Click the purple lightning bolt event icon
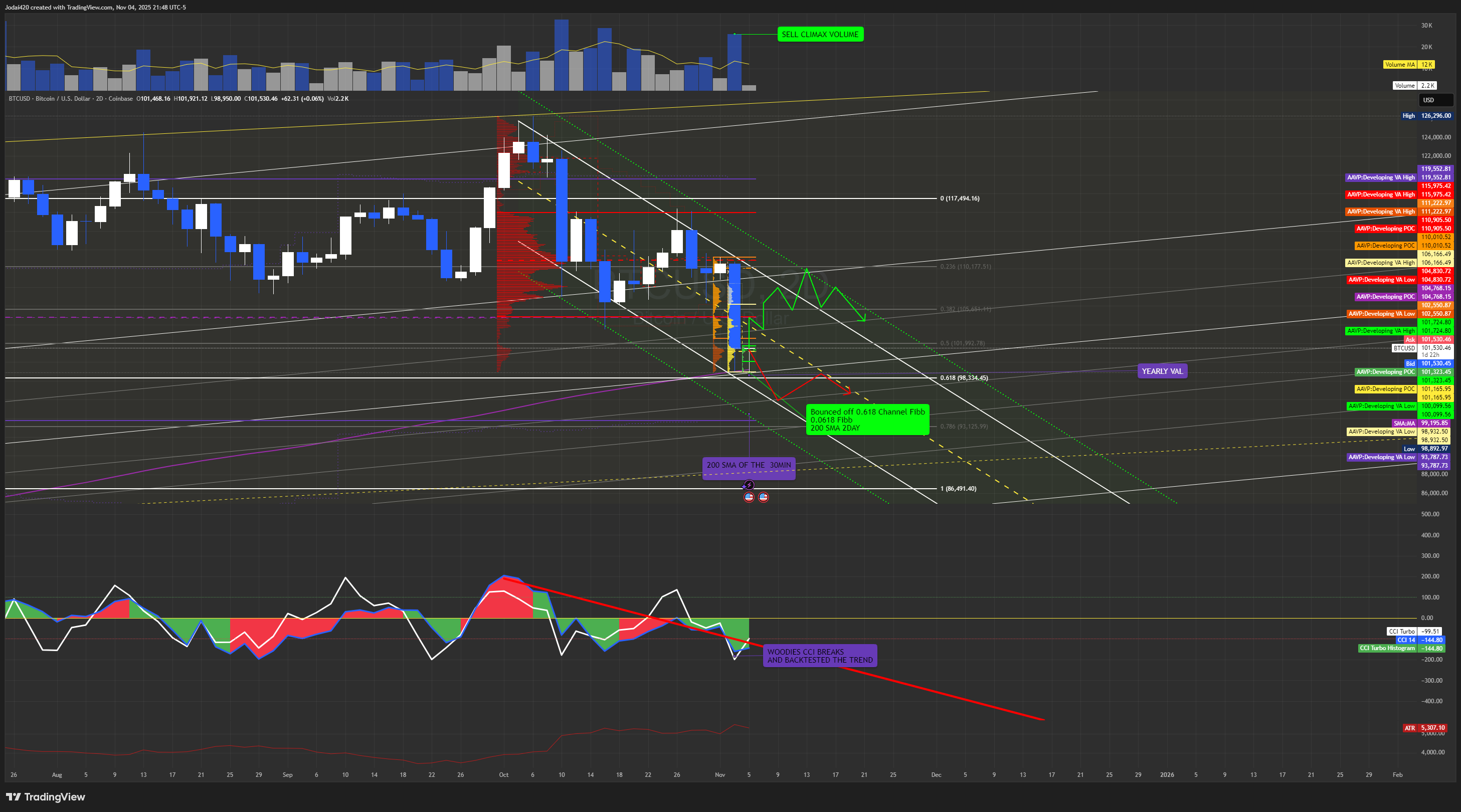 [x=749, y=485]
